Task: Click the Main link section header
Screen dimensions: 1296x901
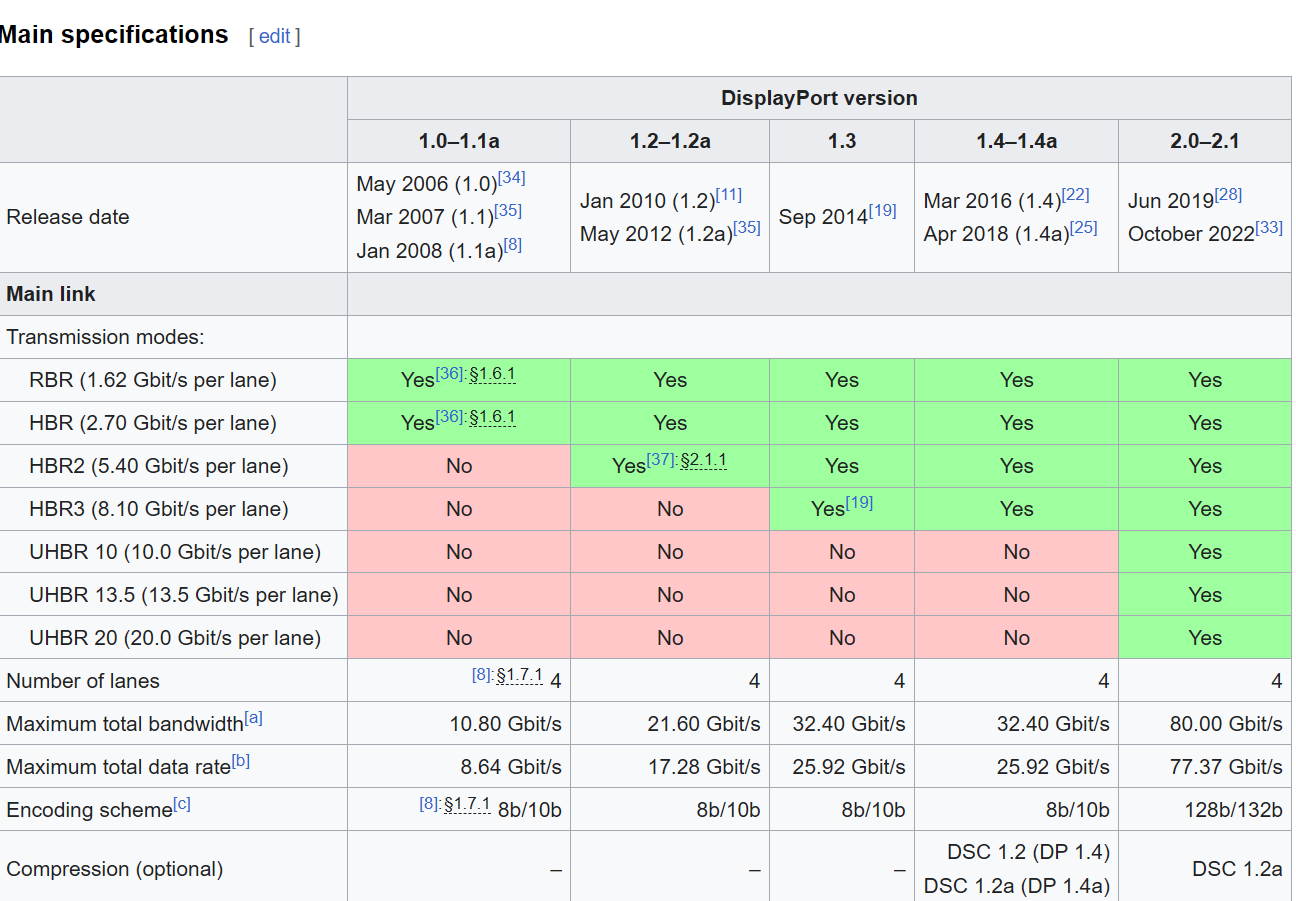Action: click(51, 295)
